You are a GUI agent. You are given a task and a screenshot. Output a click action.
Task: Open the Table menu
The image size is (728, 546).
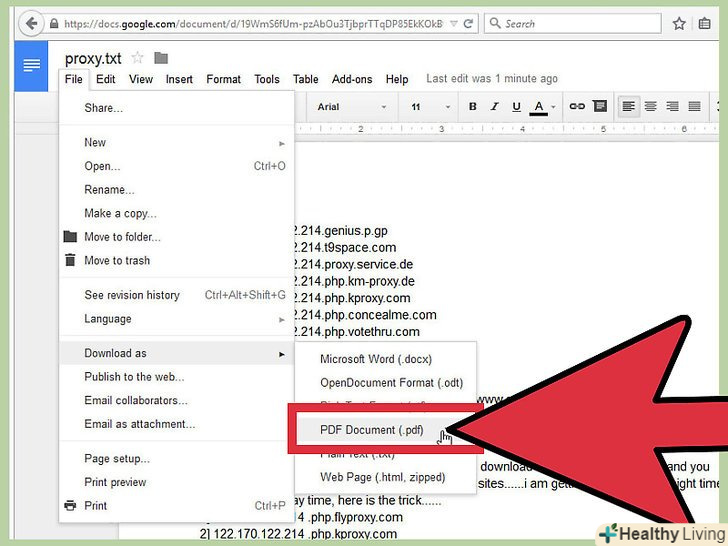pyautogui.click(x=306, y=79)
